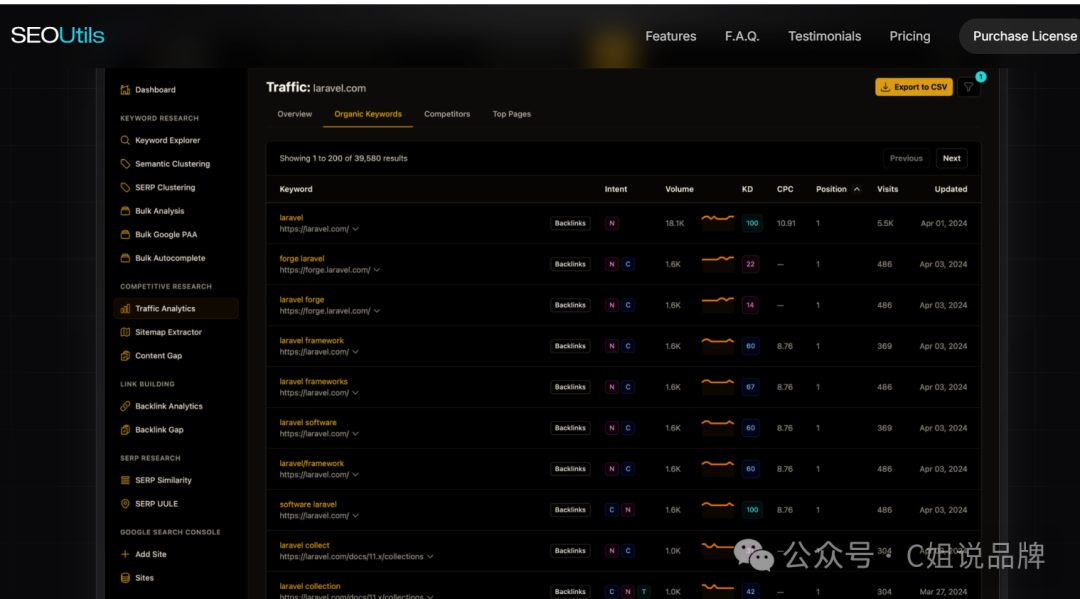Toggle Position column sort arrow

click(856, 189)
